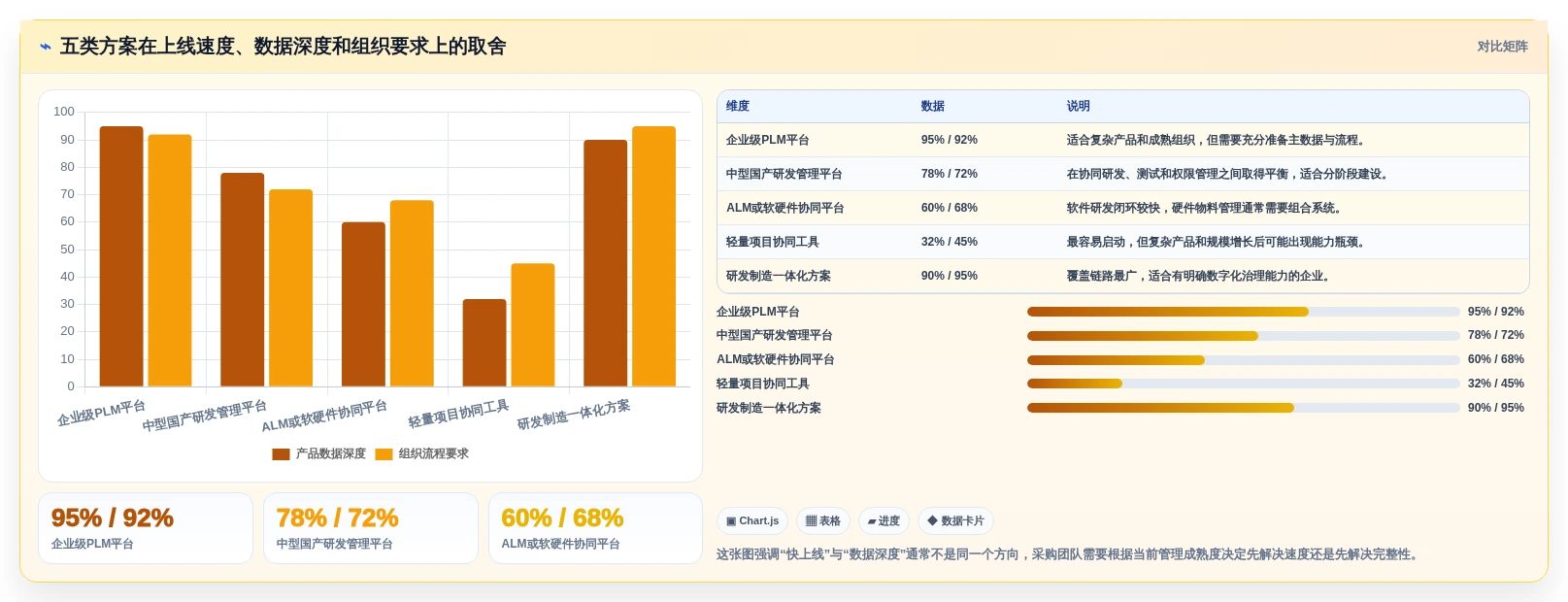Image resolution: width=1568 pixels, height=602 pixels.
Task: Click the light orange 企业级PLM平台 chart bar
Action: (170, 260)
